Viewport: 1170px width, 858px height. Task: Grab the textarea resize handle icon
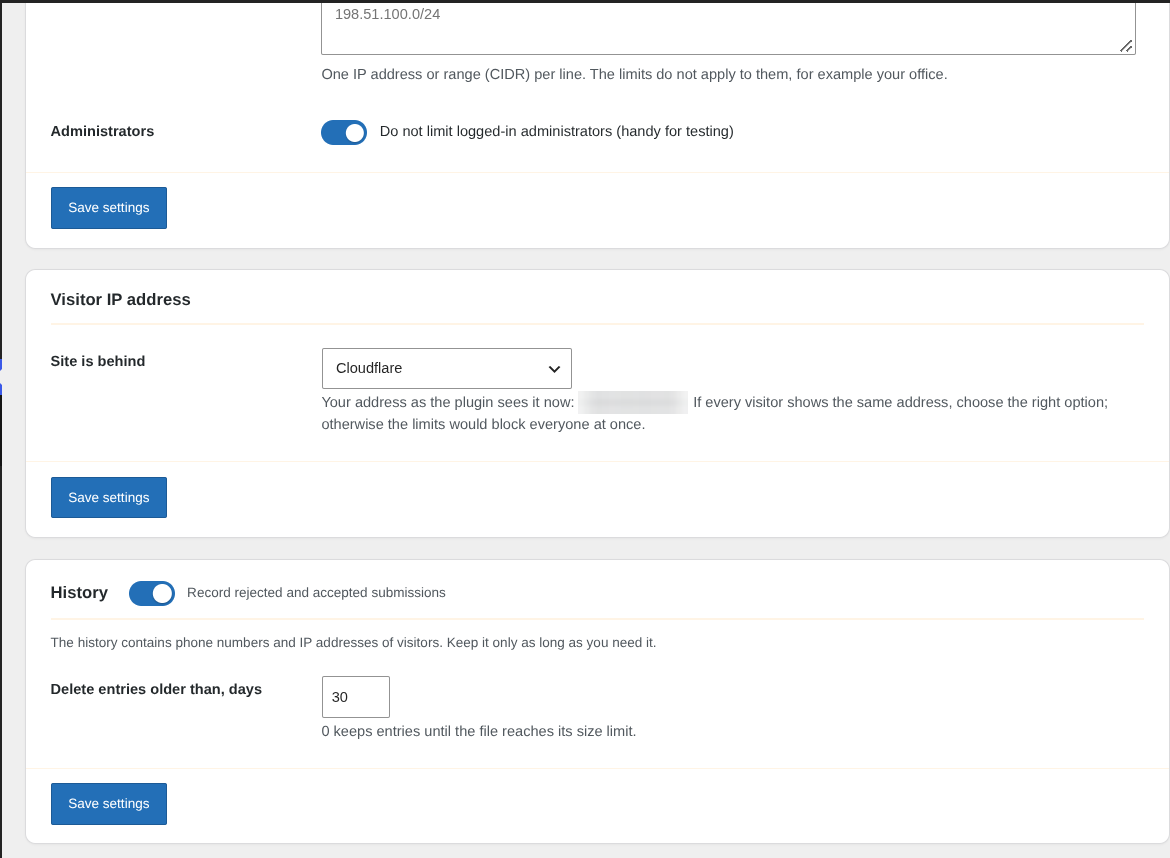coord(1126,46)
